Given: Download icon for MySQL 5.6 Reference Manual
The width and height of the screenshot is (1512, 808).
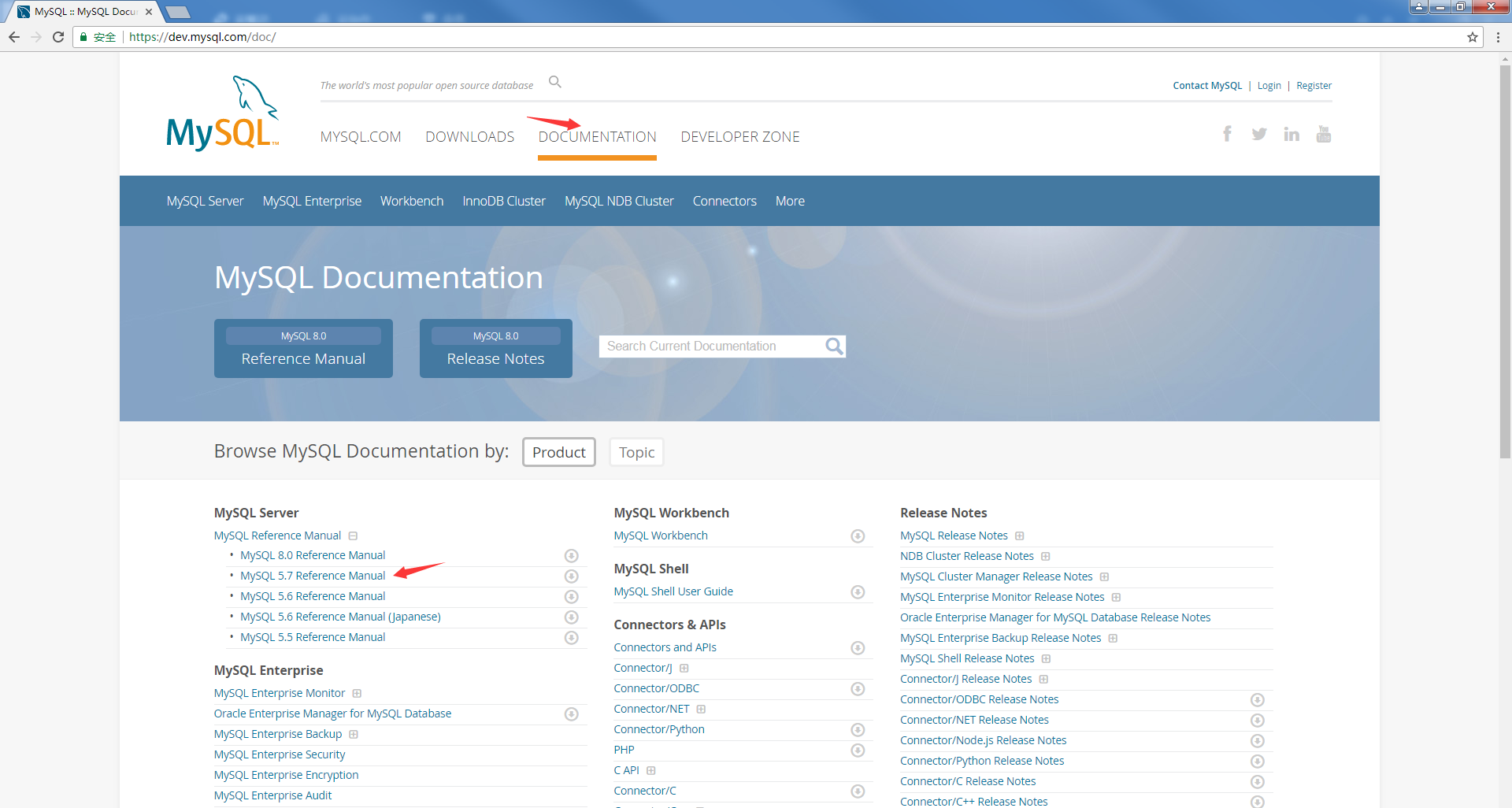Looking at the screenshot, I should [572, 597].
